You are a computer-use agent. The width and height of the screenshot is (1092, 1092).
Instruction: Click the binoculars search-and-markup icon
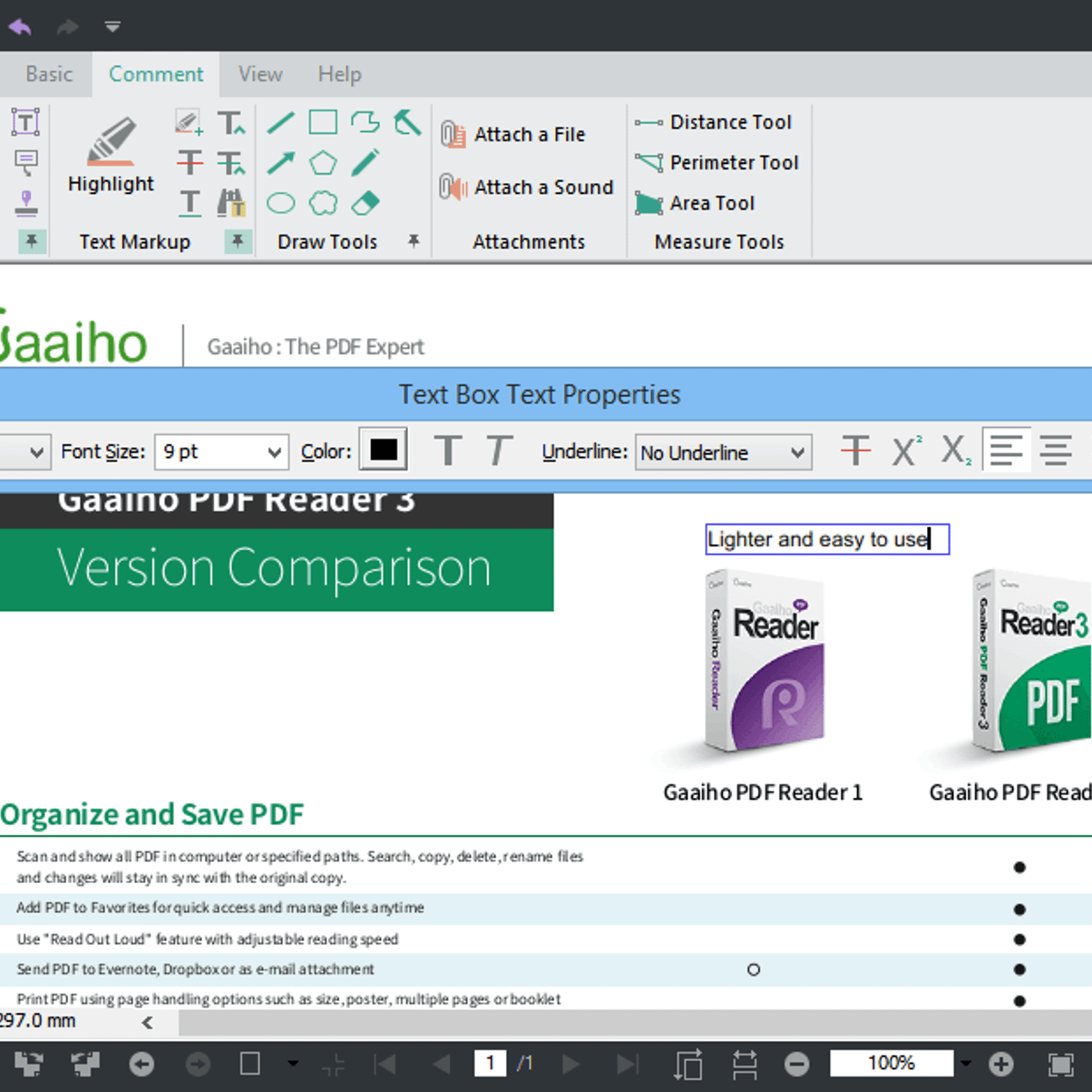point(231,203)
